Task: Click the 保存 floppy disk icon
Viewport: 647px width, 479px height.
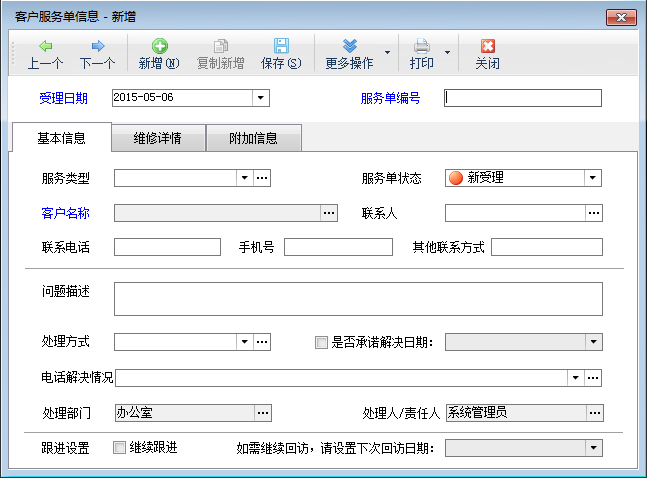Action: coord(281,46)
